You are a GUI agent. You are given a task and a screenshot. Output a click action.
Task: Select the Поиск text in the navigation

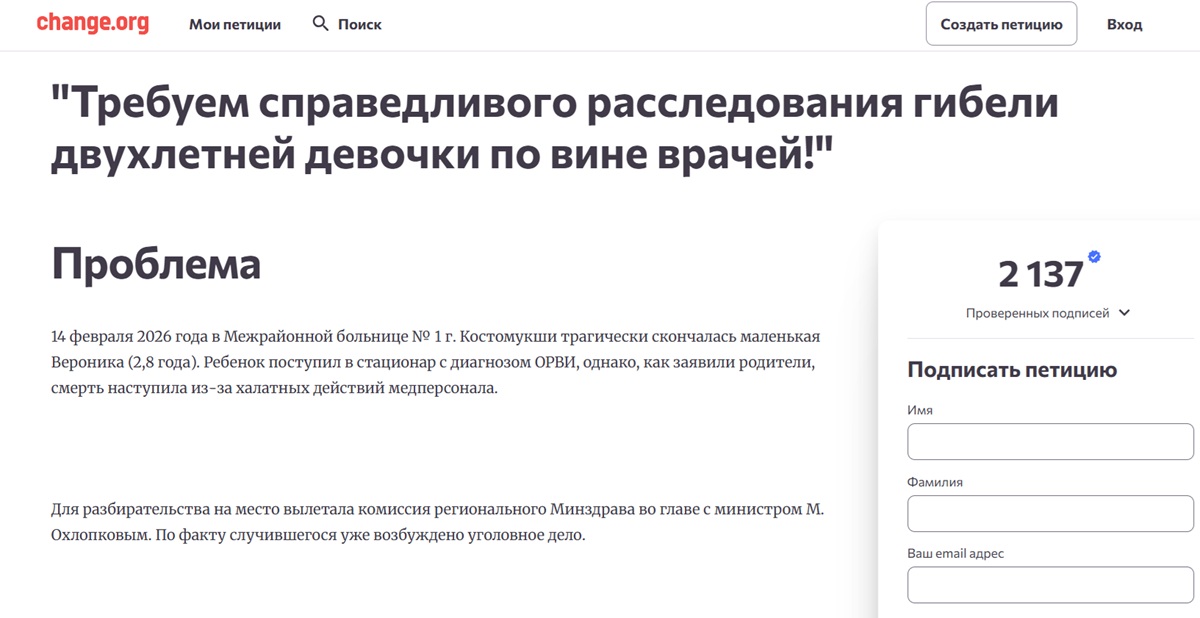359,24
